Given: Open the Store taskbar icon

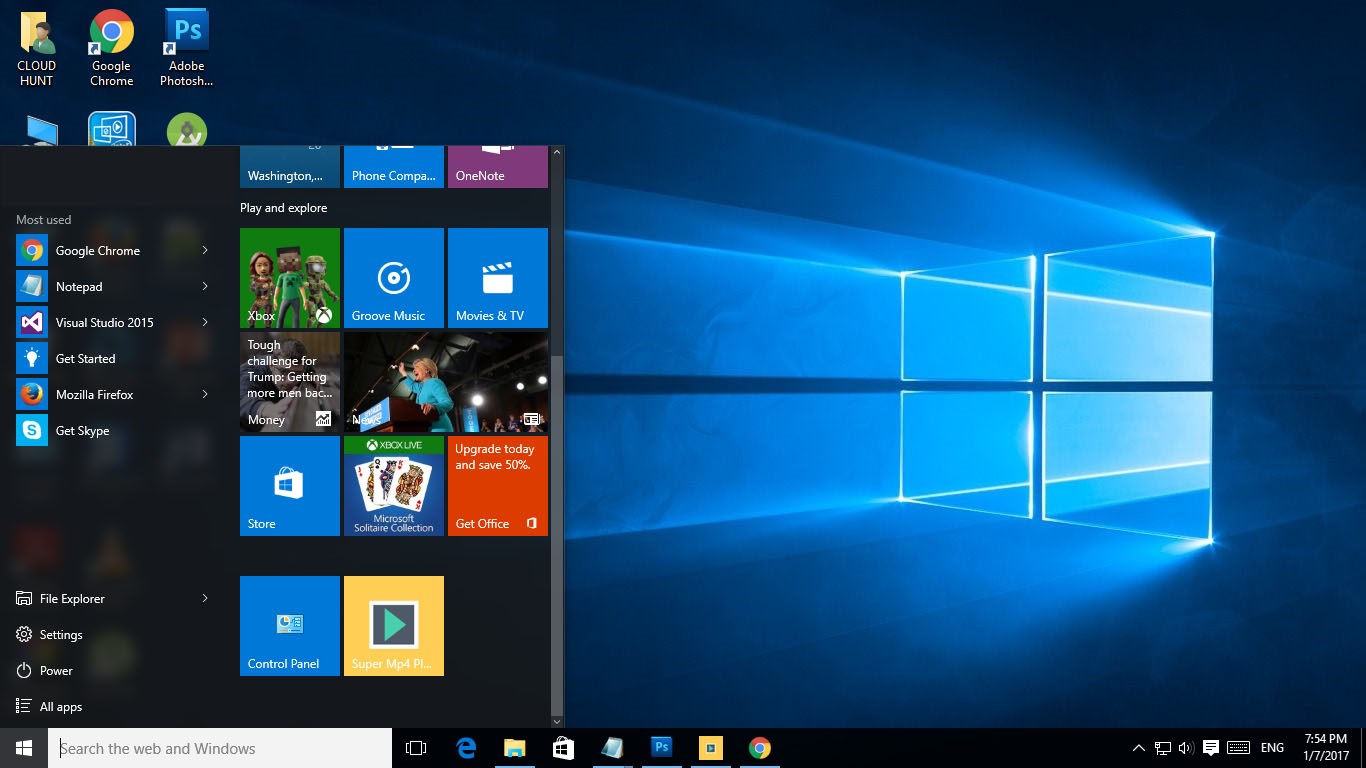Looking at the screenshot, I should click(x=563, y=748).
